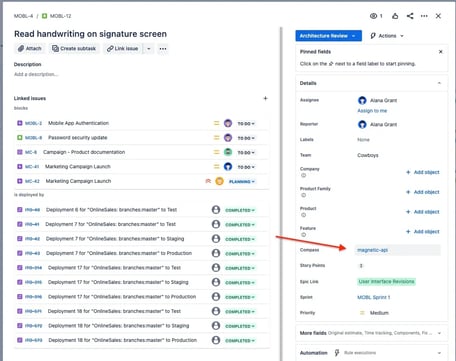Open Architecture Review status dropdown
This screenshot has height=361, width=456.
click(x=328, y=36)
